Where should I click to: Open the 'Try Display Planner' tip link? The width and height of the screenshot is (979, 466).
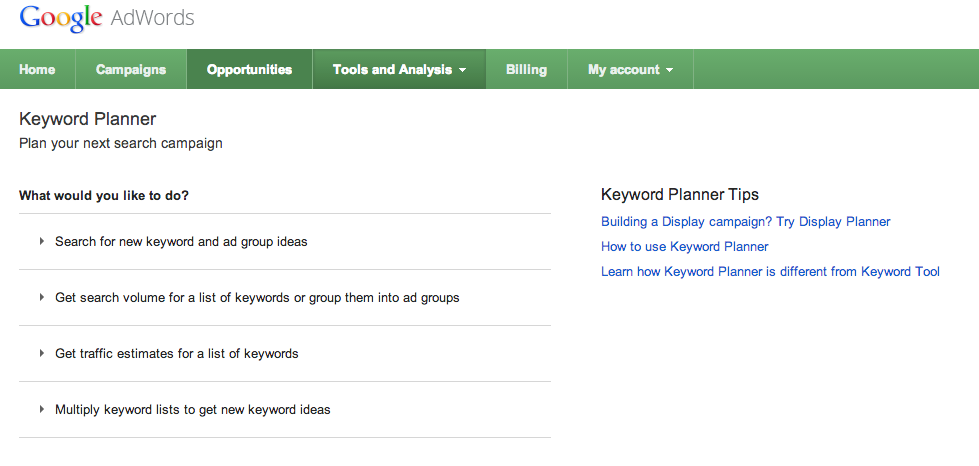tap(745, 221)
